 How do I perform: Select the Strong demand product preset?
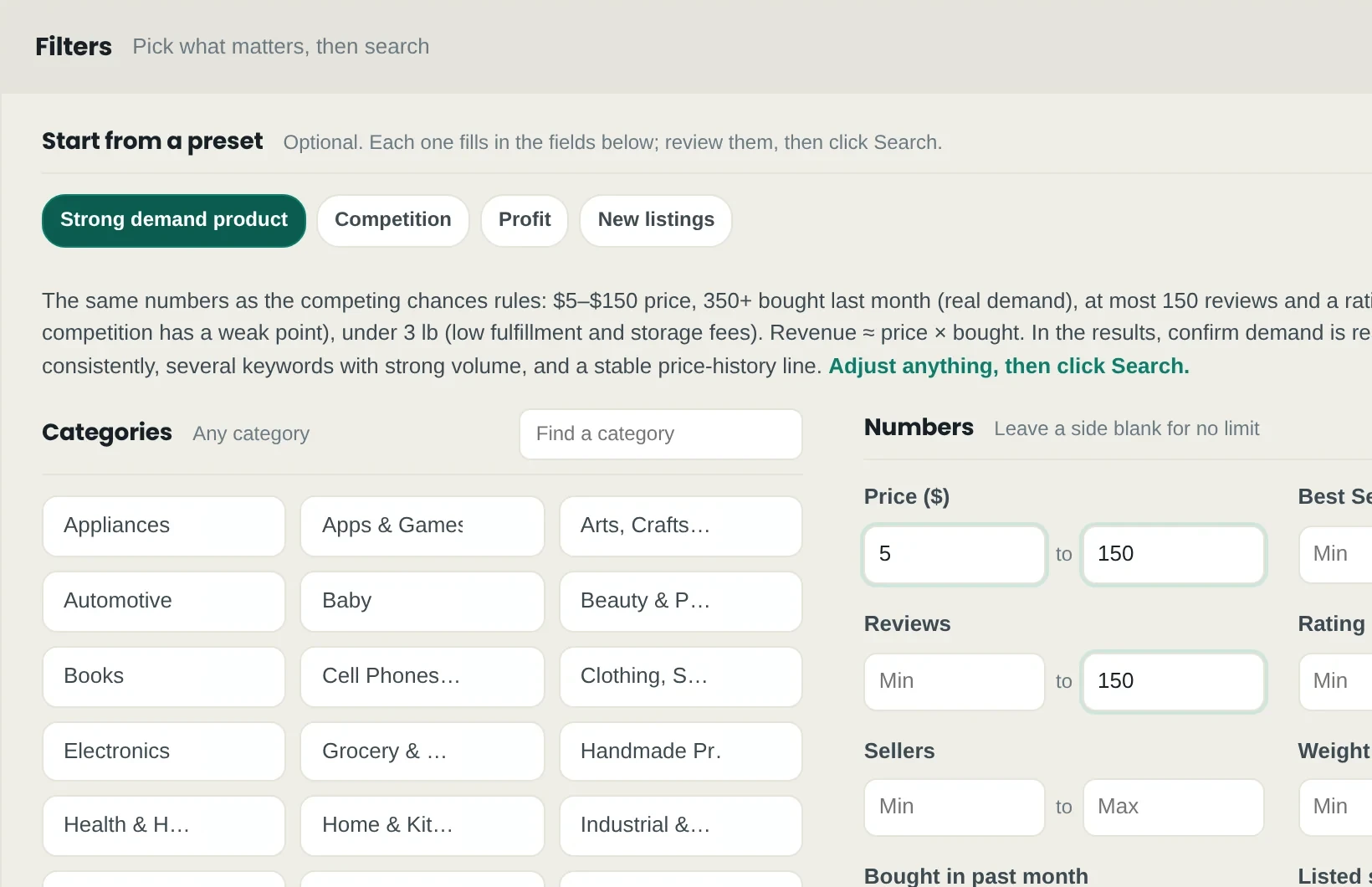tap(174, 221)
